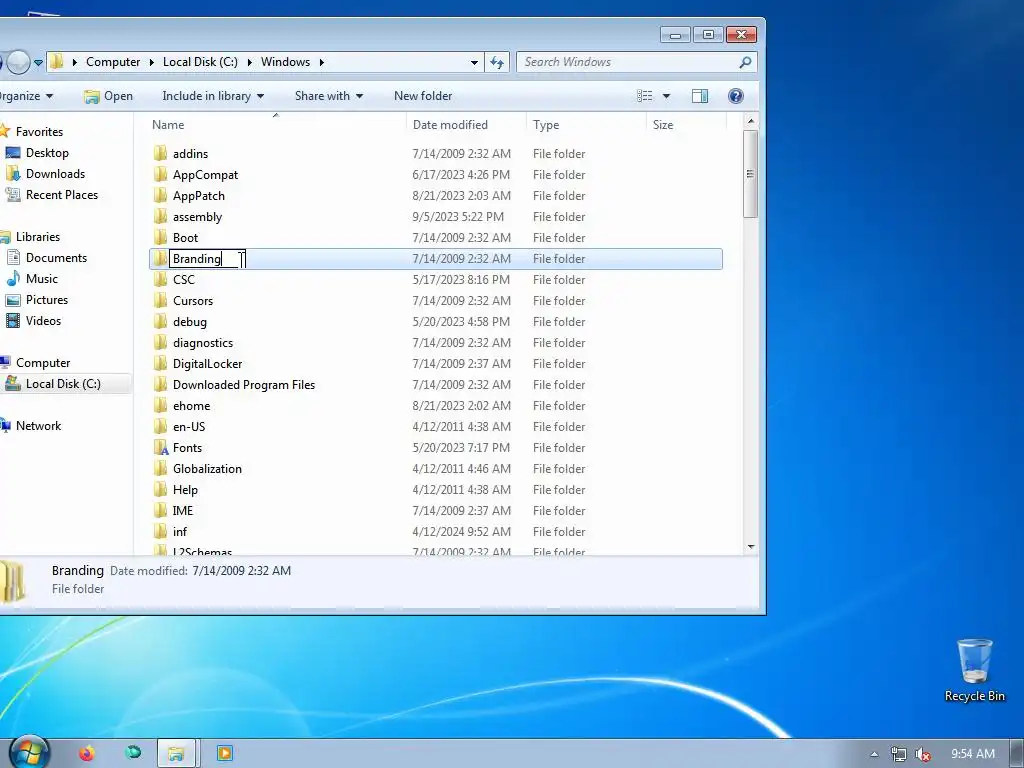Screen dimensions: 1024x768
Task: Sort by Type column header
Action: click(x=546, y=125)
